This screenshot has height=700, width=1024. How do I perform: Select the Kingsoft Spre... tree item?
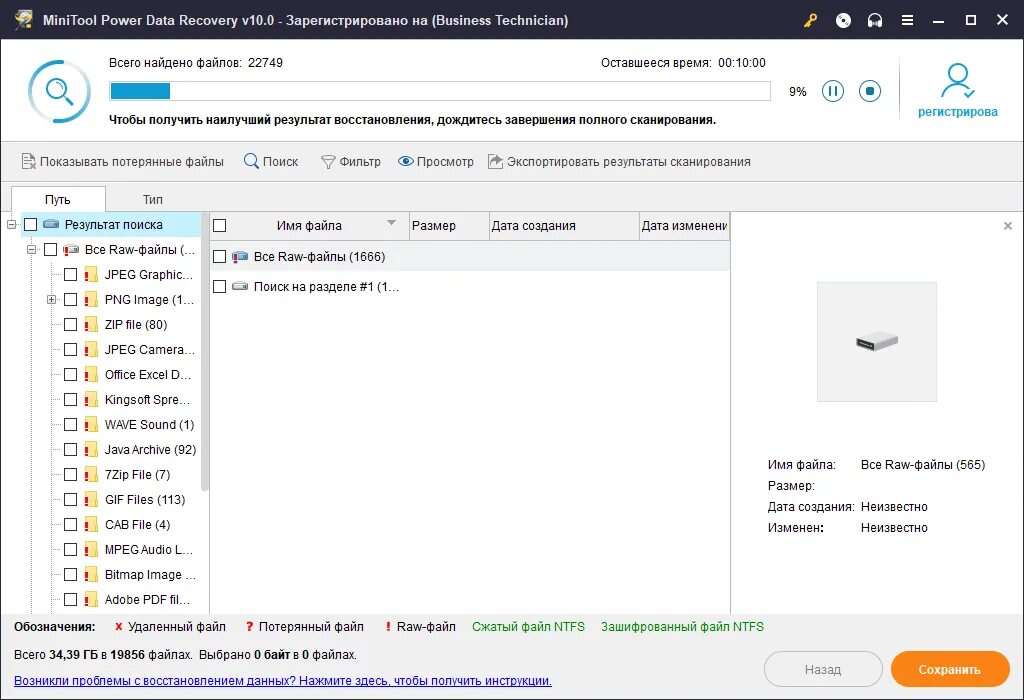[x=147, y=400]
